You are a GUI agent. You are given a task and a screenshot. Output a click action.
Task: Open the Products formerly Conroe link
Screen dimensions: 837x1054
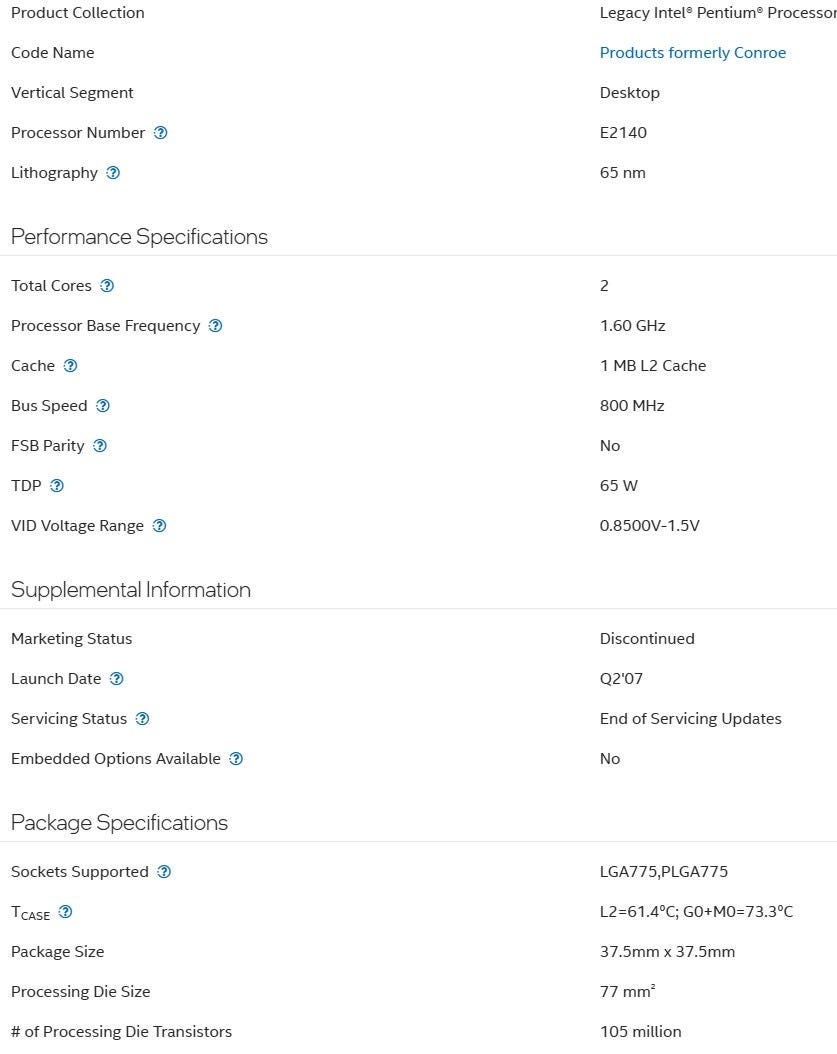(693, 53)
